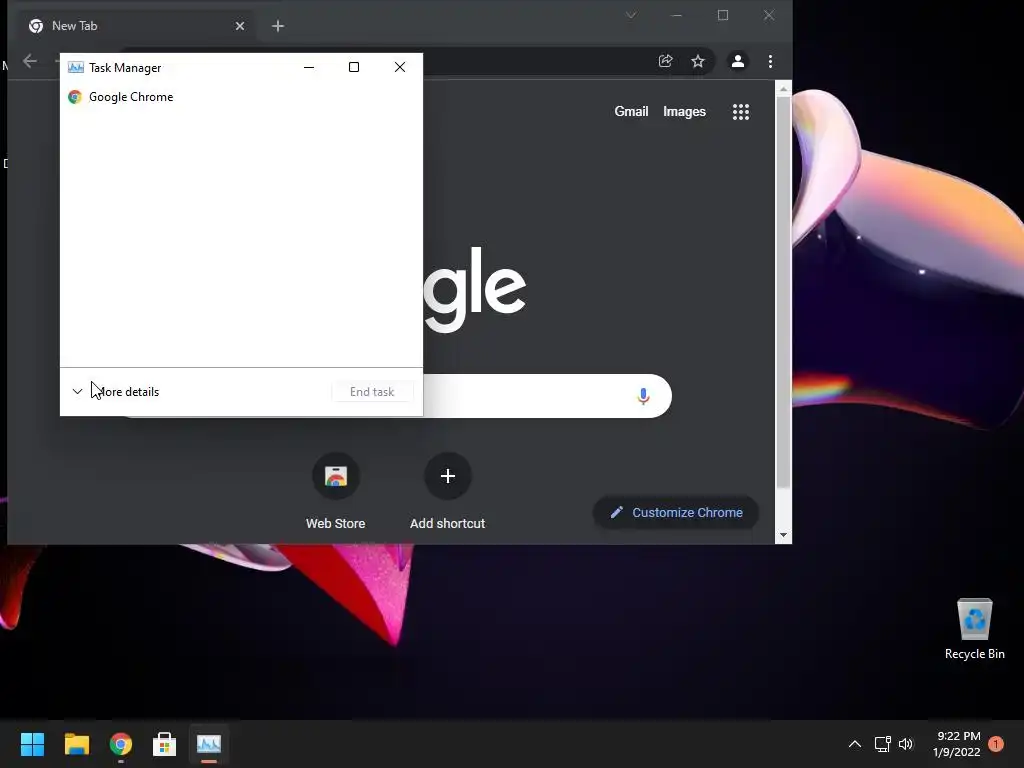This screenshot has width=1024, height=768.
Task: Close the Chrome window
Action: 769,15
